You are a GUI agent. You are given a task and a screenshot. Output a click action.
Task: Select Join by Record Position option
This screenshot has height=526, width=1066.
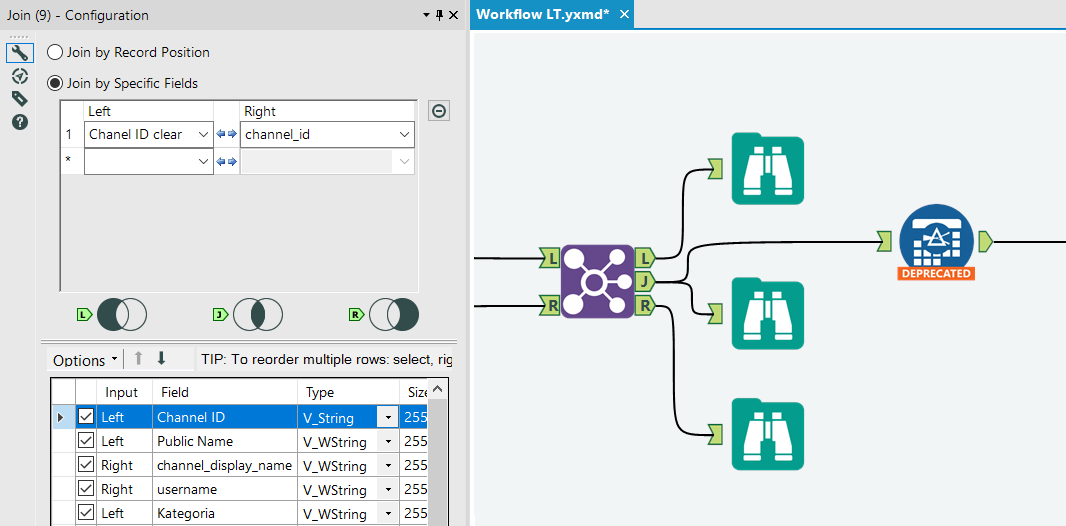(x=55, y=52)
